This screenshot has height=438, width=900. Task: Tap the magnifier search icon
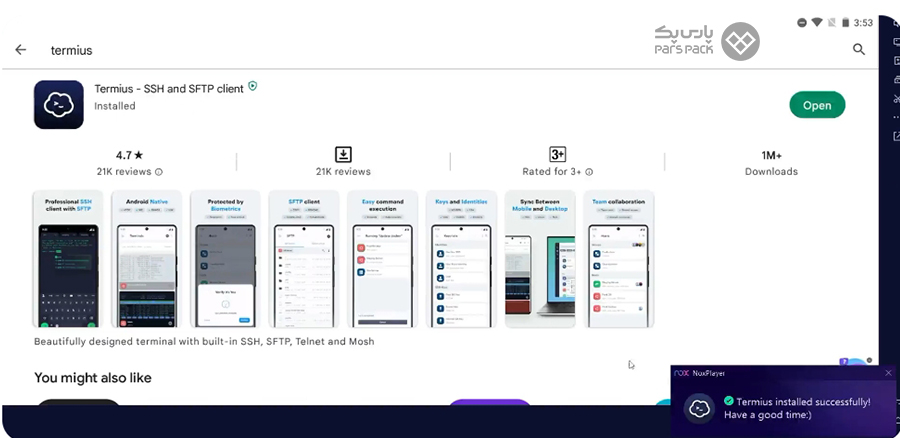(859, 49)
